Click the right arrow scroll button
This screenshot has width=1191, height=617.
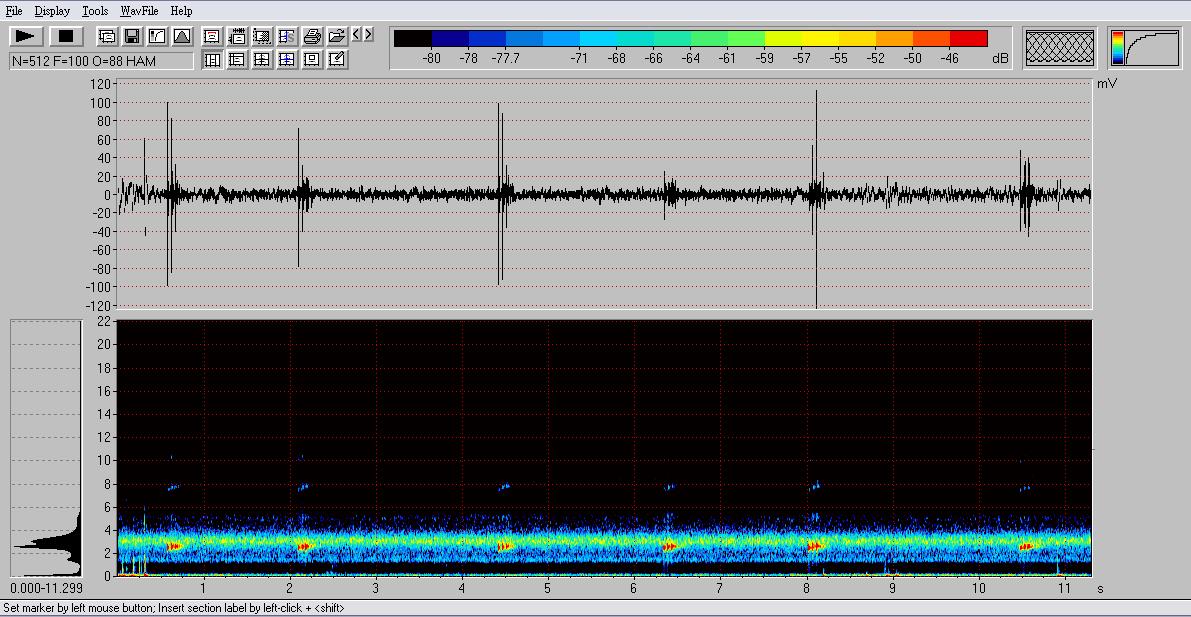[368, 35]
